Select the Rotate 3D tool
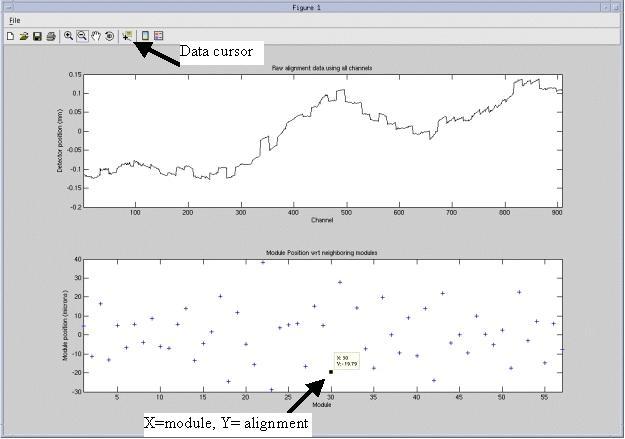This screenshot has width=625, height=439. coord(109,36)
